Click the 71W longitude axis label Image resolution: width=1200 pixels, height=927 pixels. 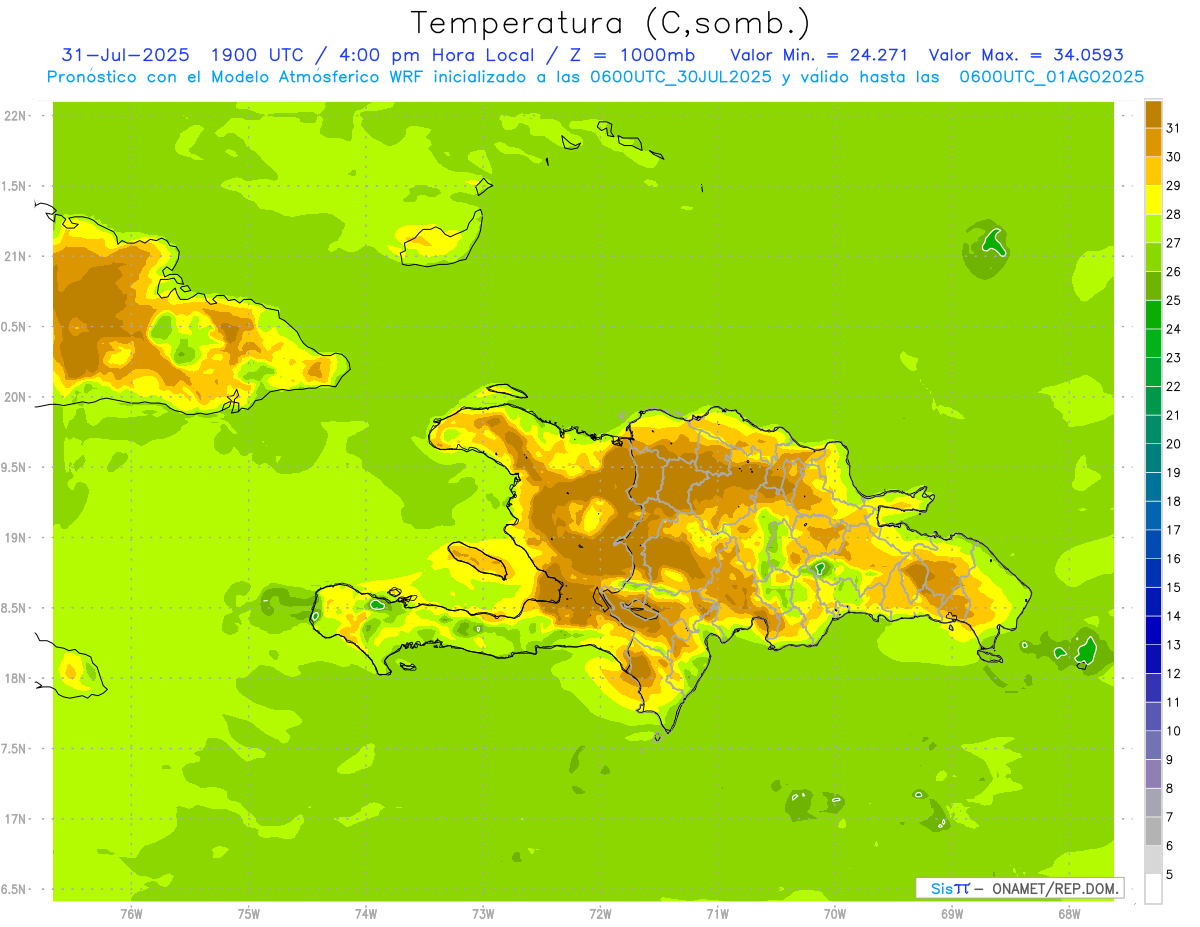(717, 914)
